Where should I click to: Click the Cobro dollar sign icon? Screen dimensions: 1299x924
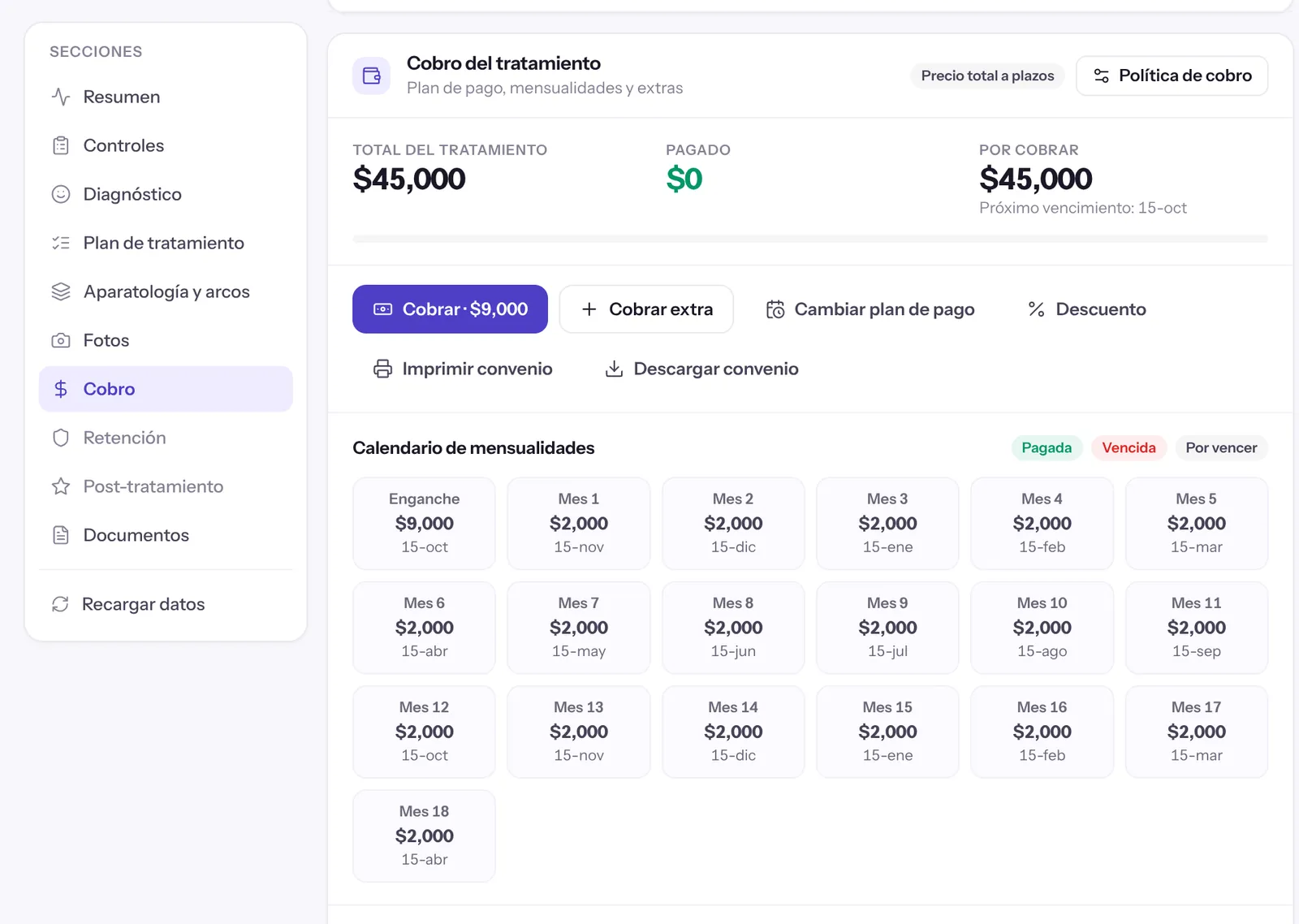61,389
